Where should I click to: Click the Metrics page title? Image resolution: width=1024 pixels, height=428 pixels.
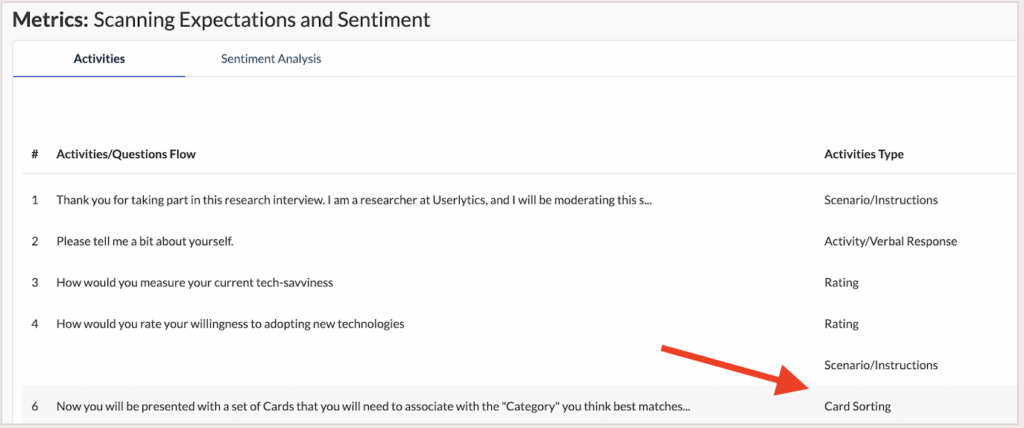[x=221, y=19]
